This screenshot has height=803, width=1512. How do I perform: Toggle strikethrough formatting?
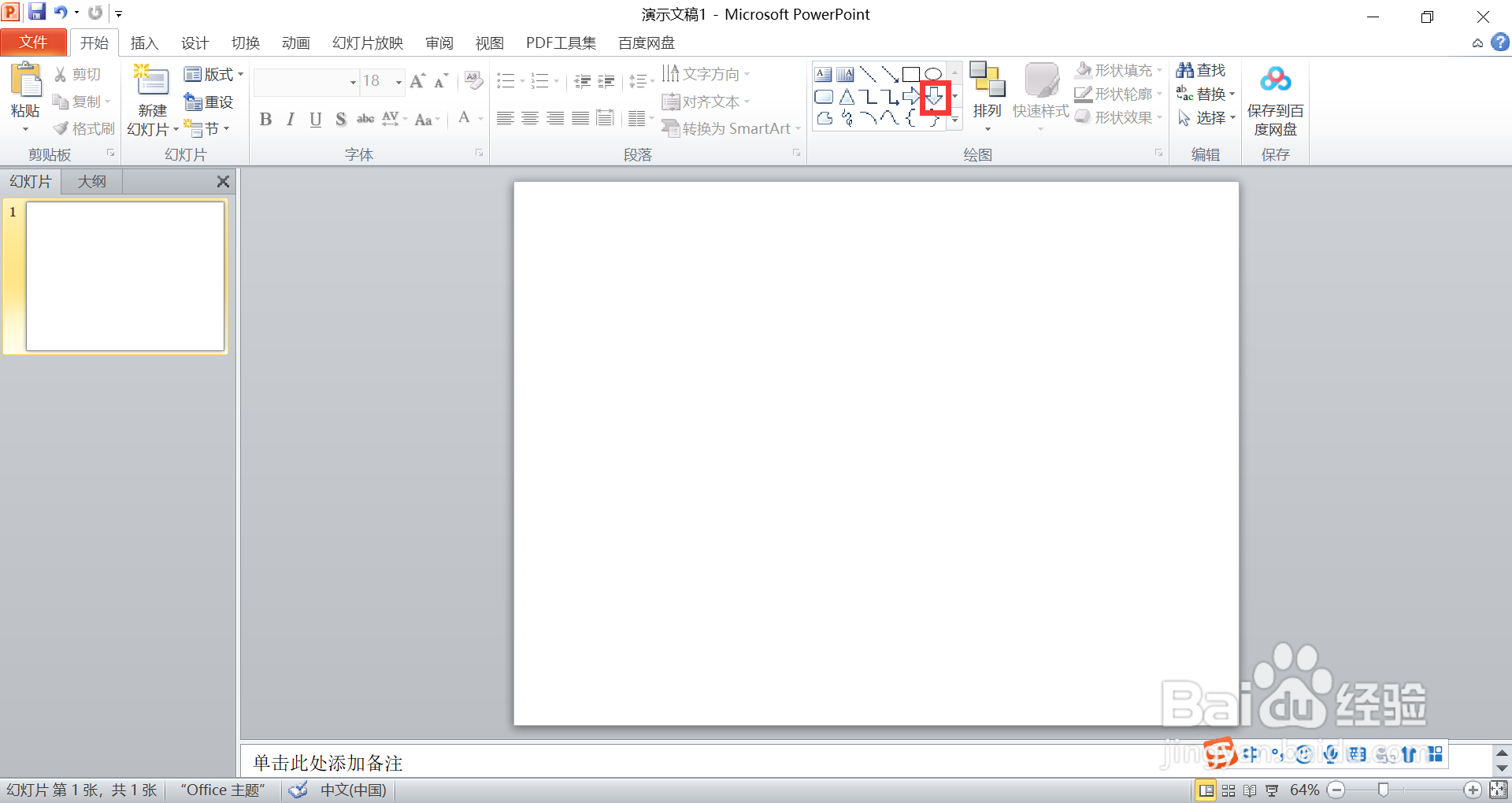click(365, 119)
